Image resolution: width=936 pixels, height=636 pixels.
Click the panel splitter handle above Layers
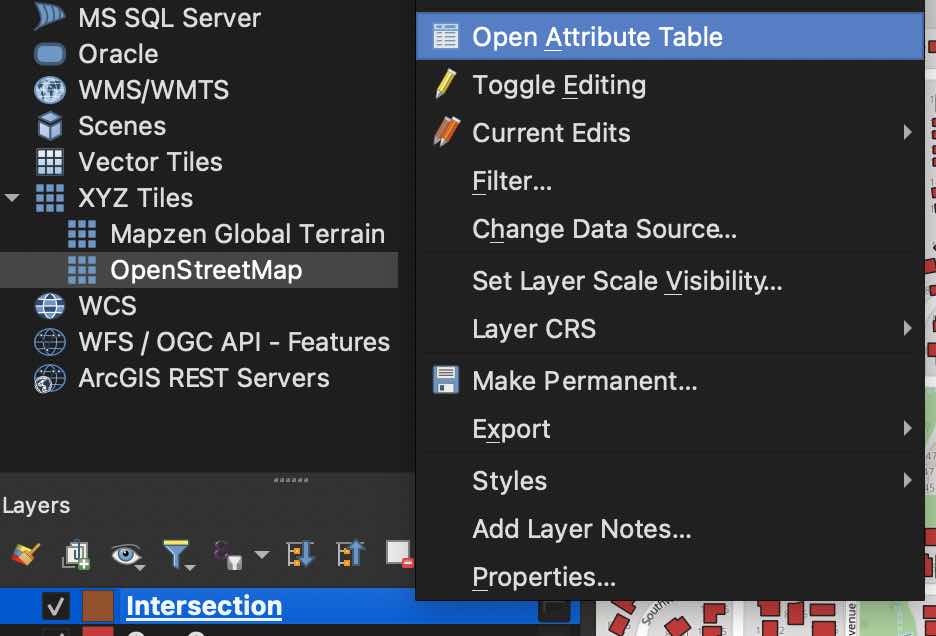[290, 480]
